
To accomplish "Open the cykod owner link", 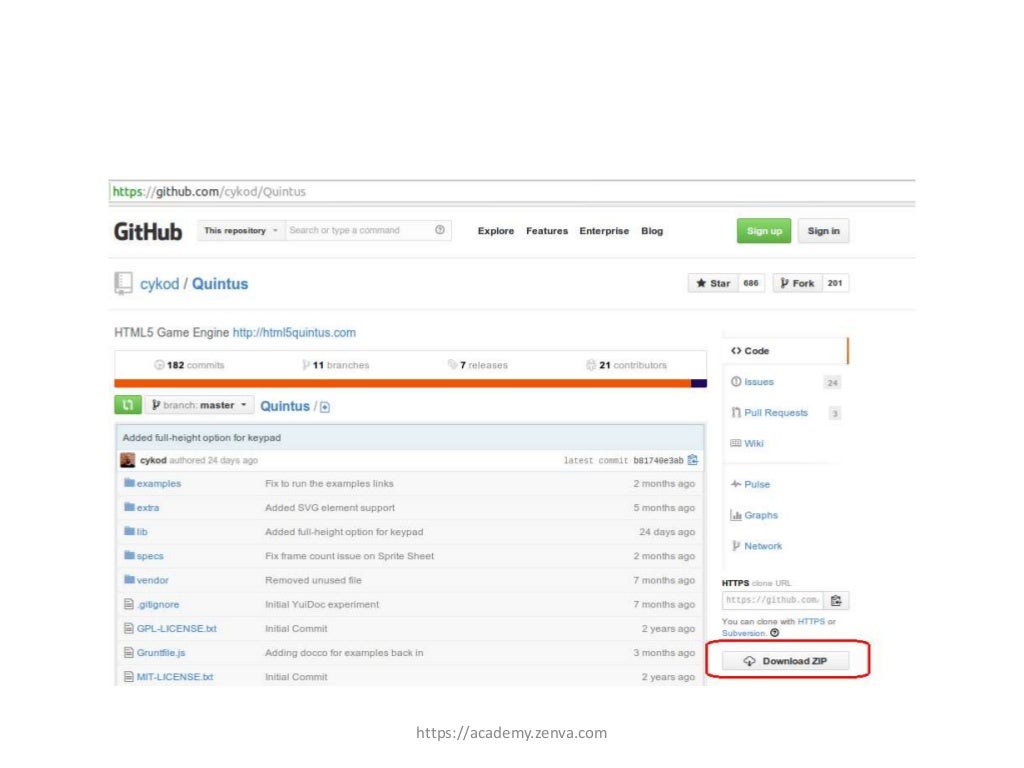I will tap(159, 284).
